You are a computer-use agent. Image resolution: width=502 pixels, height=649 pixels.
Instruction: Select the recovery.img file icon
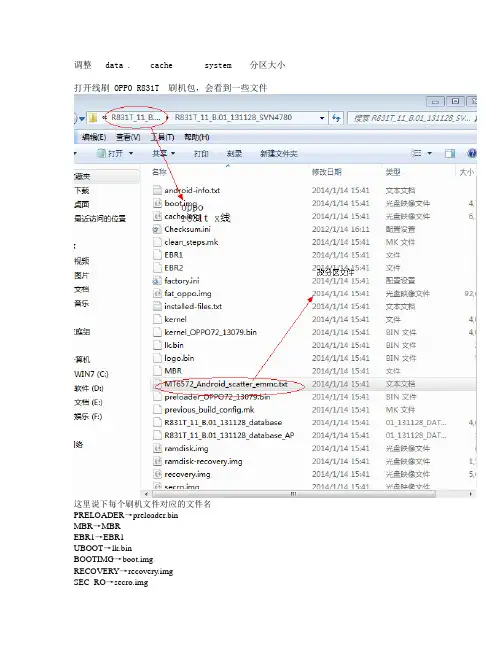click(x=157, y=474)
